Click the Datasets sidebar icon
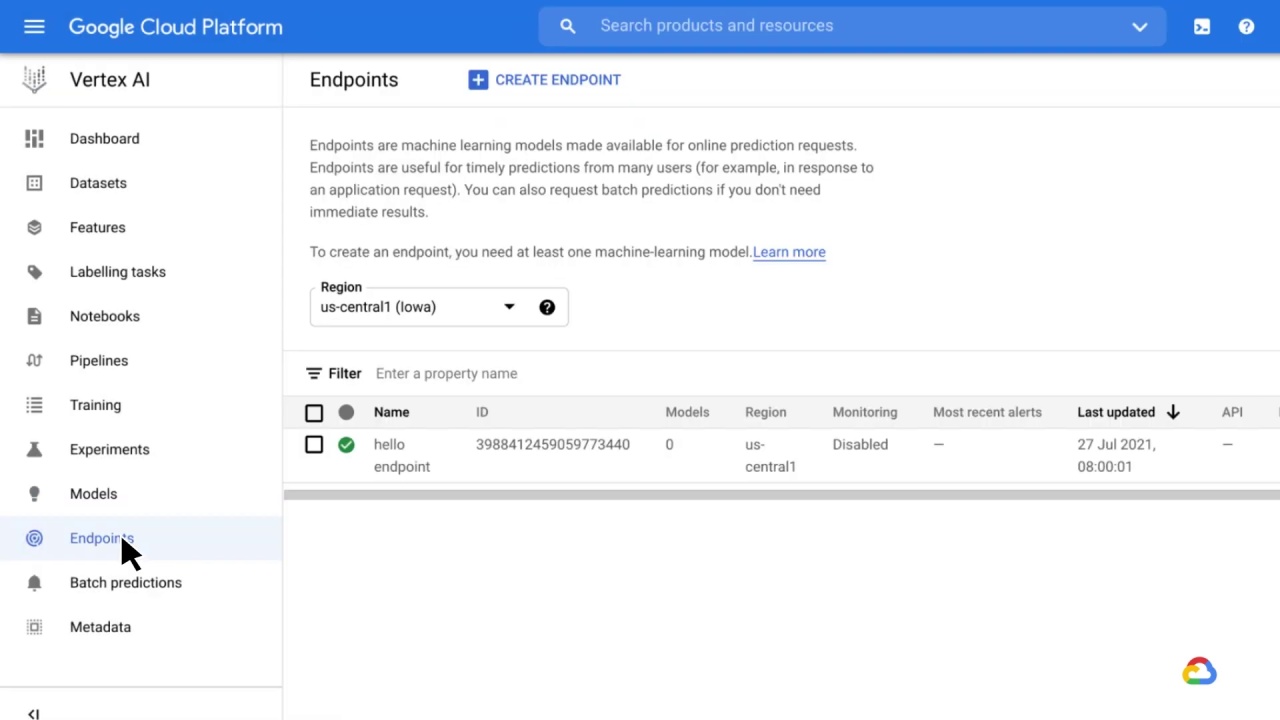Viewport: 1280px width, 720px height. point(34,183)
